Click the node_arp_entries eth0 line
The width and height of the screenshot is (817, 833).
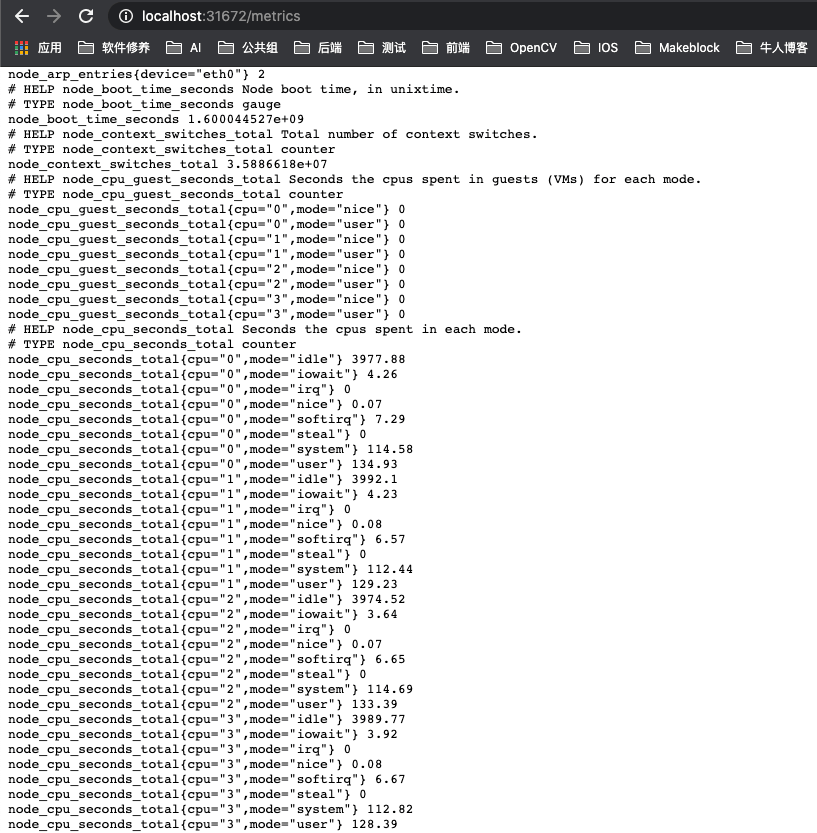tap(137, 74)
